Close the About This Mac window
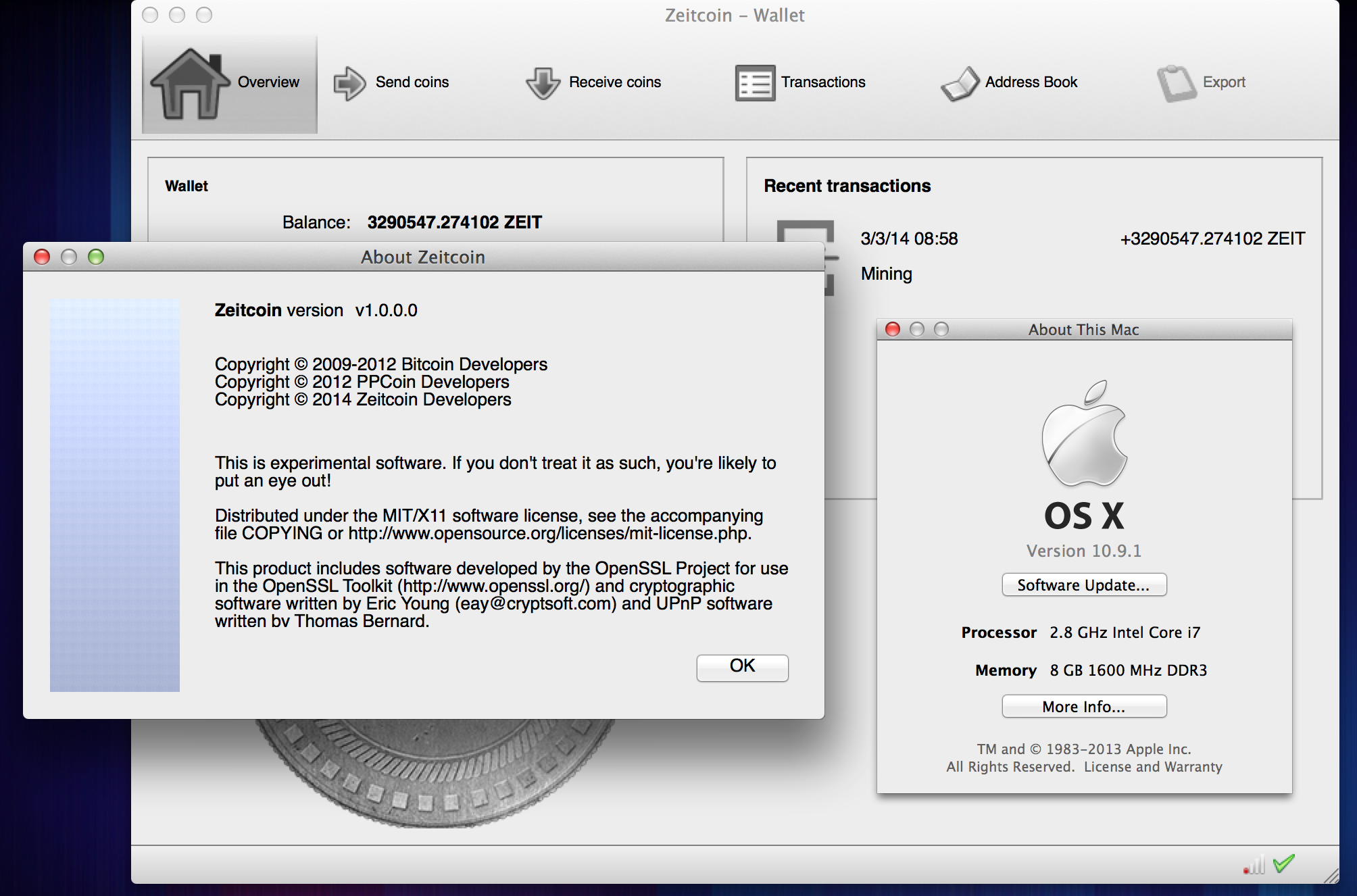Screen dimensions: 1357x896 893,329
